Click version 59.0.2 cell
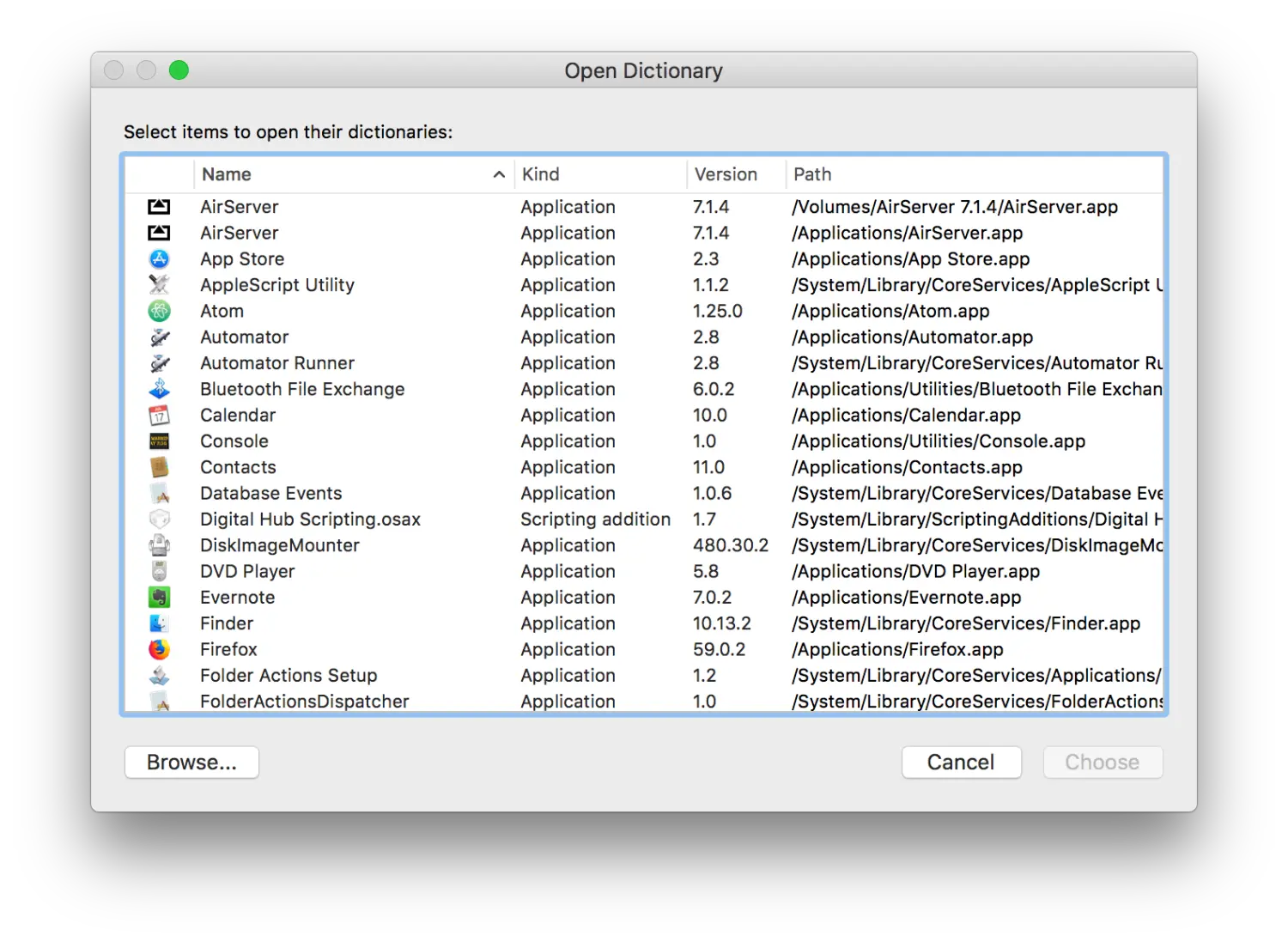1288x942 pixels. pos(719,649)
